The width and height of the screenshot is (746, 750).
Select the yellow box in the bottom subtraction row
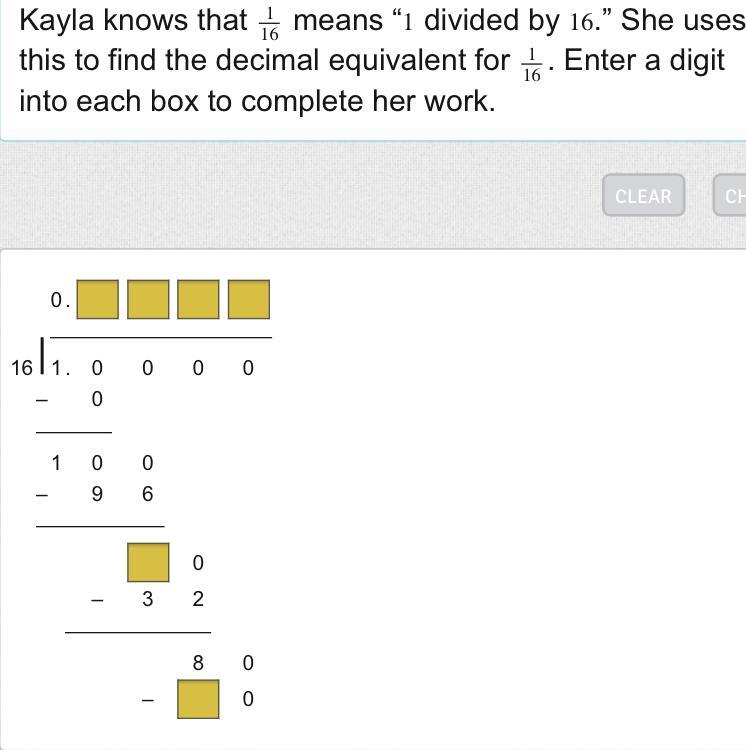pyautogui.click(x=198, y=699)
